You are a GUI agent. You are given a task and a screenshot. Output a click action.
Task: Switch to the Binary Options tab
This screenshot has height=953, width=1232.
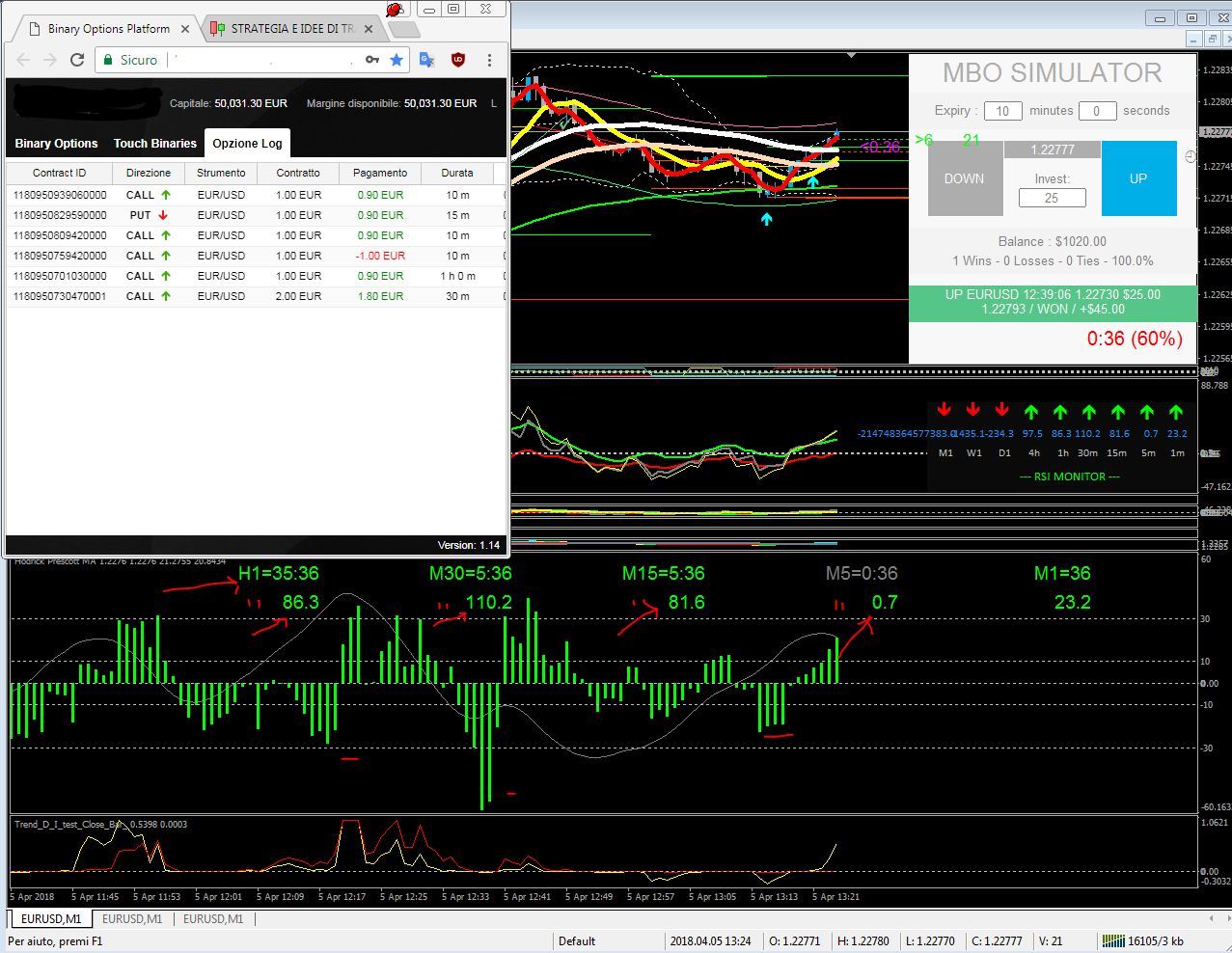56,144
